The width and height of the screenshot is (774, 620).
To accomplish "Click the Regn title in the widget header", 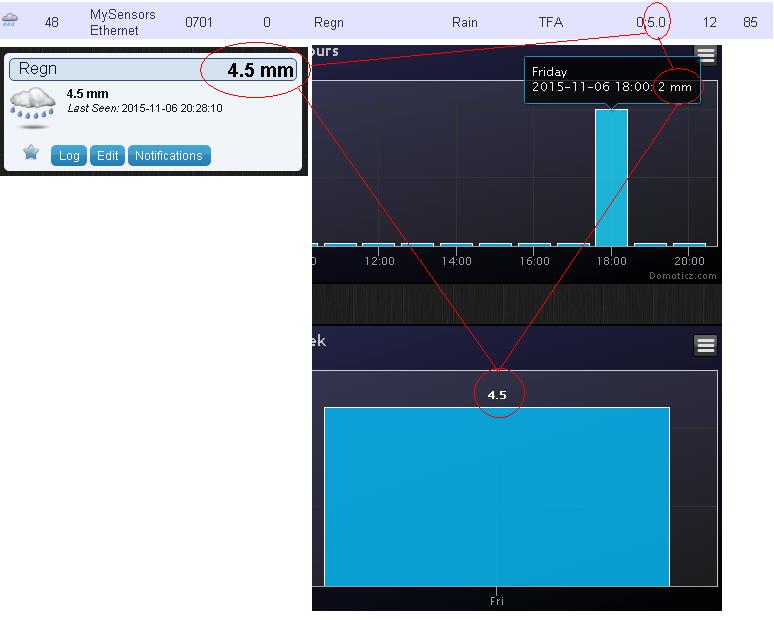I will pyautogui.click(x=38, y=68).
